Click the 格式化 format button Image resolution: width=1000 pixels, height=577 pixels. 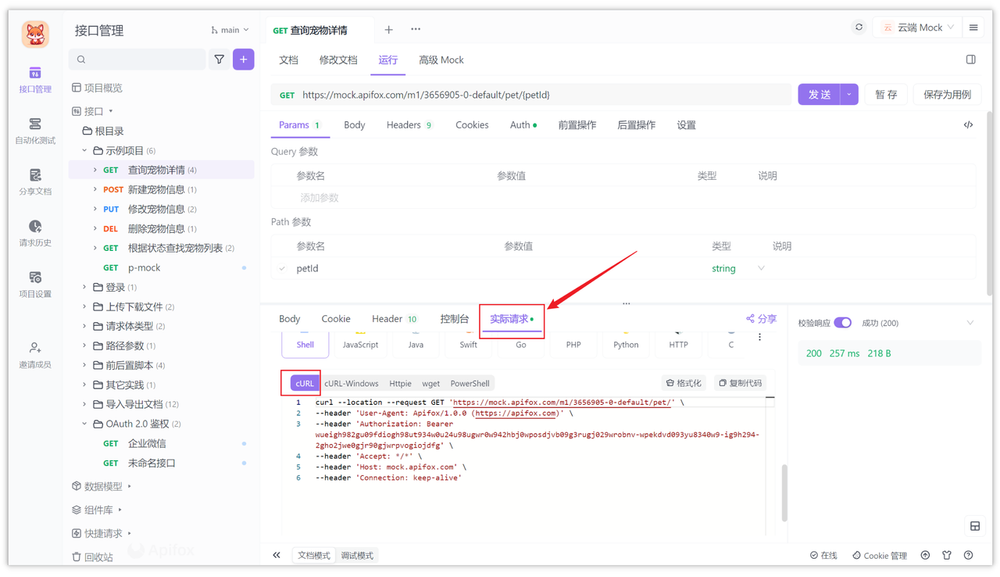[x=684, y=383]
